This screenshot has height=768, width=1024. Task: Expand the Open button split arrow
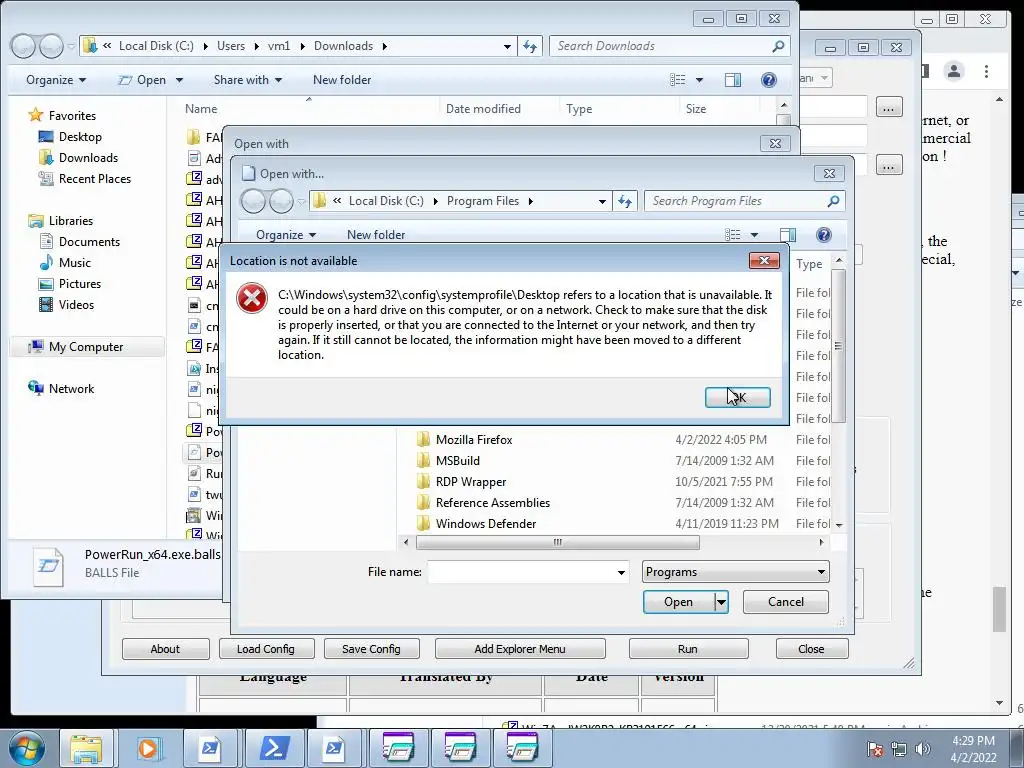tap(721, 601)
